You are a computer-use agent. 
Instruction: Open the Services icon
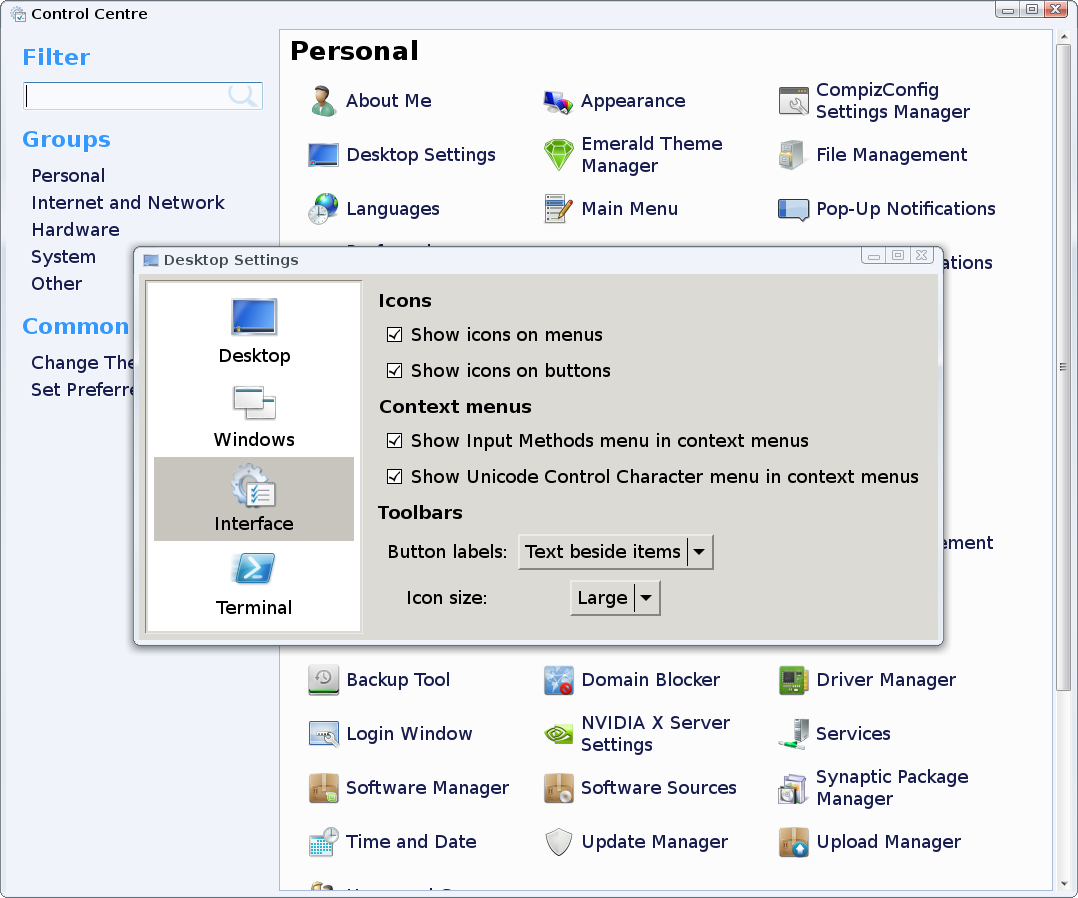coord(793,734)
